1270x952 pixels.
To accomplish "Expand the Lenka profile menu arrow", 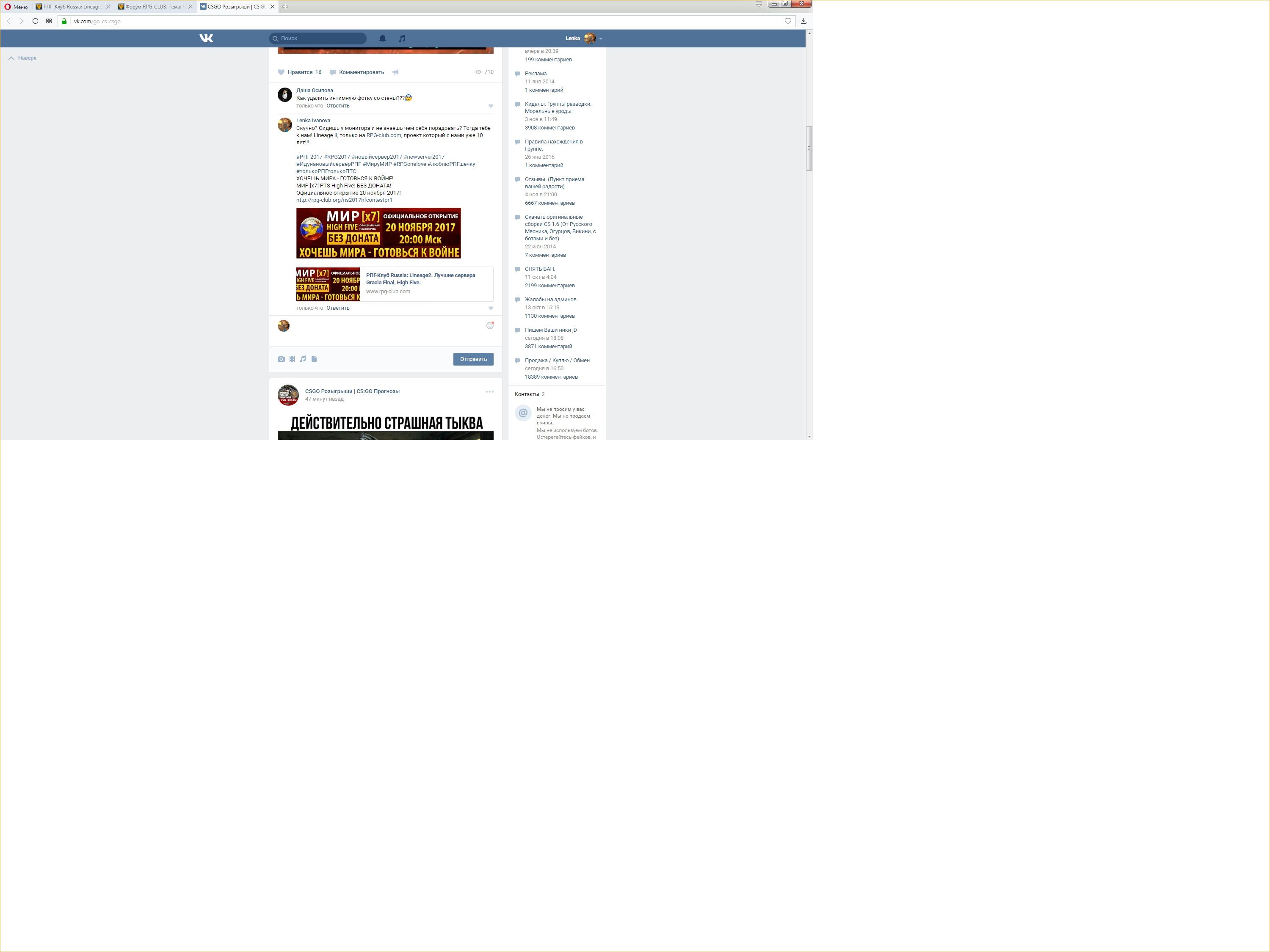I will pos(601,39).
